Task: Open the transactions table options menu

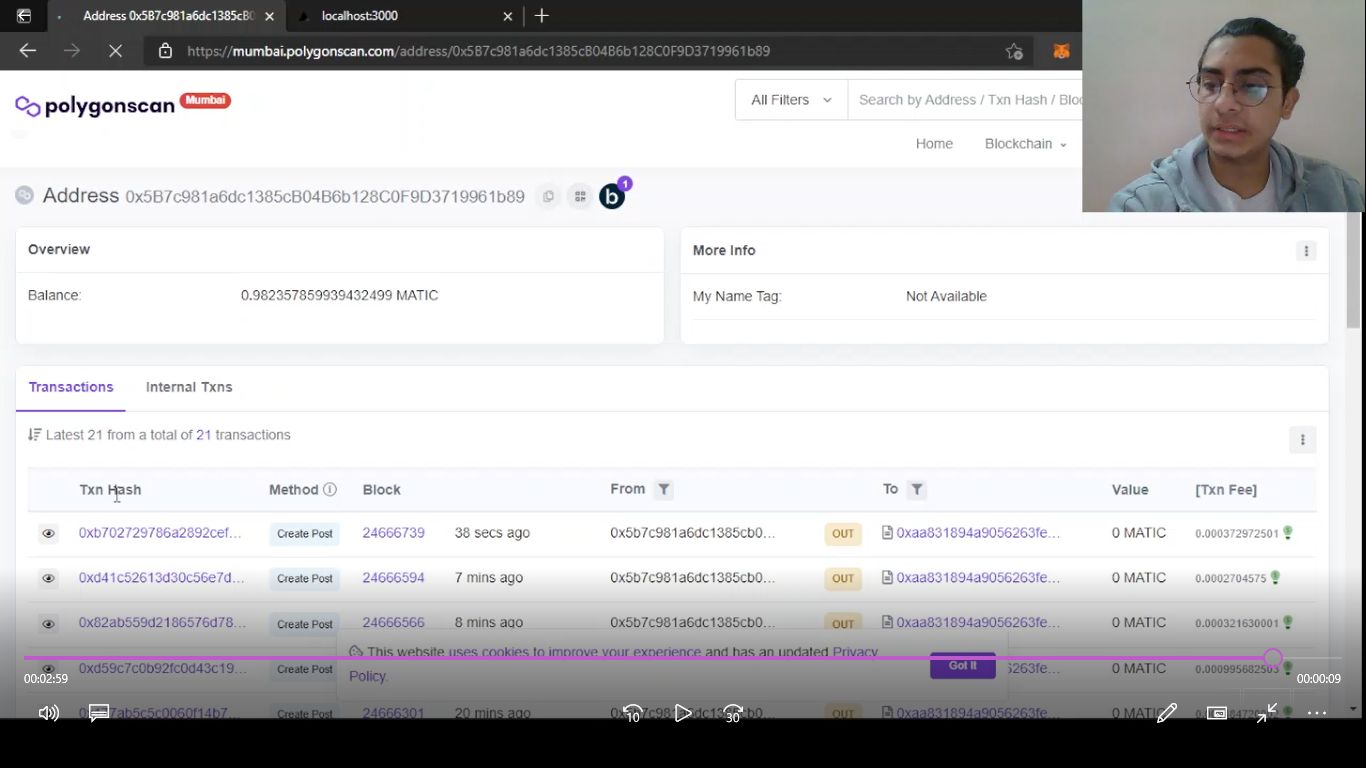Action: pyautogui.click(x=1302, y=440)
